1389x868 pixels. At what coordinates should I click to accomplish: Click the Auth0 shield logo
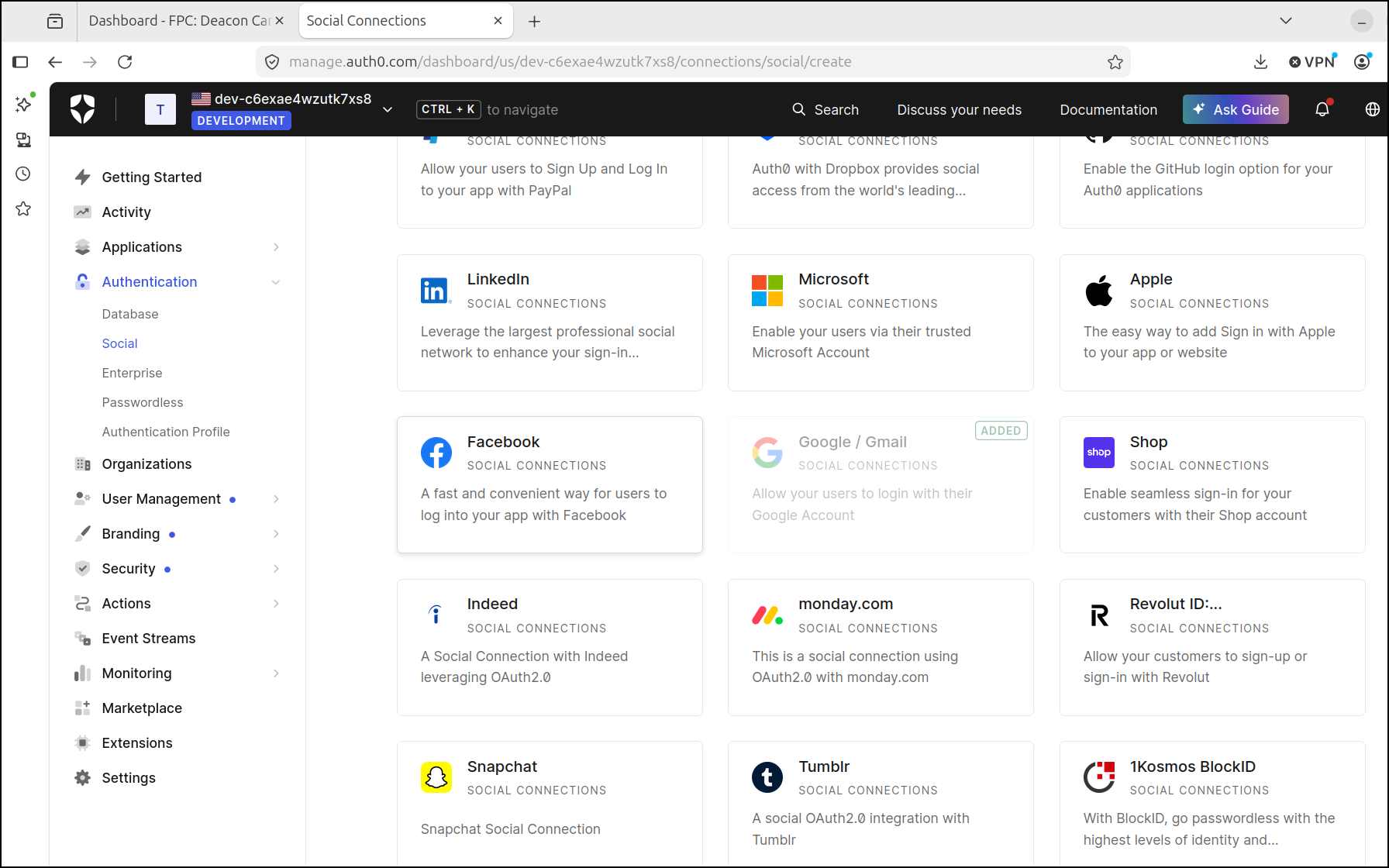tap(83, 109)
